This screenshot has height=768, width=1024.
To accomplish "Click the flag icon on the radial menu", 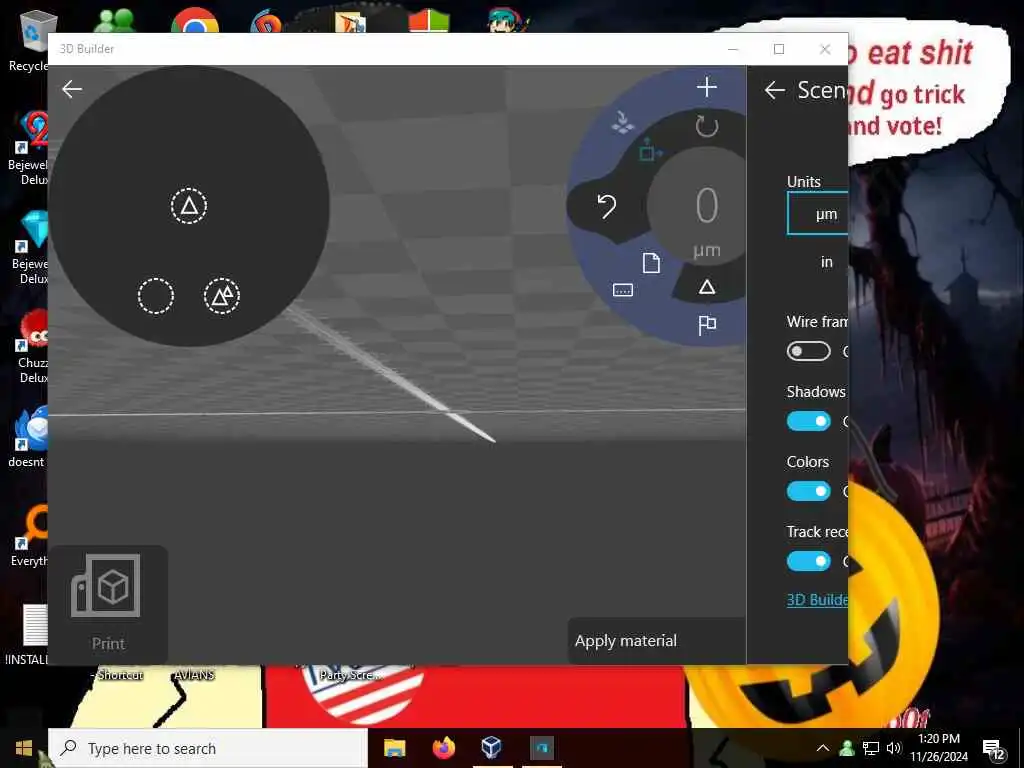I will pyautogui.click(x=707, y=325).
